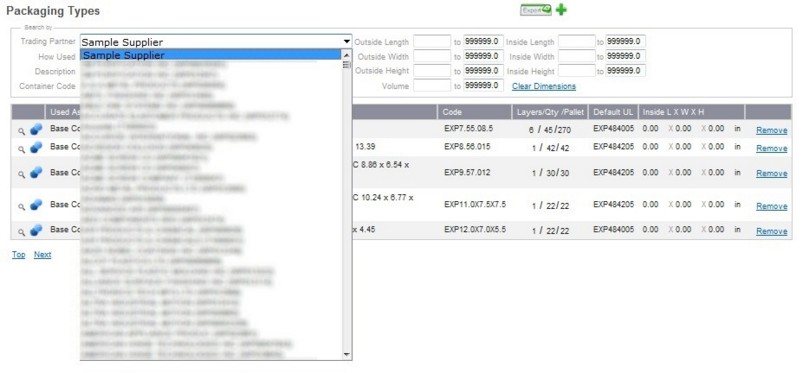Remove the EXP11.0X7.5X7.5 packaging type

coord(772,206)
